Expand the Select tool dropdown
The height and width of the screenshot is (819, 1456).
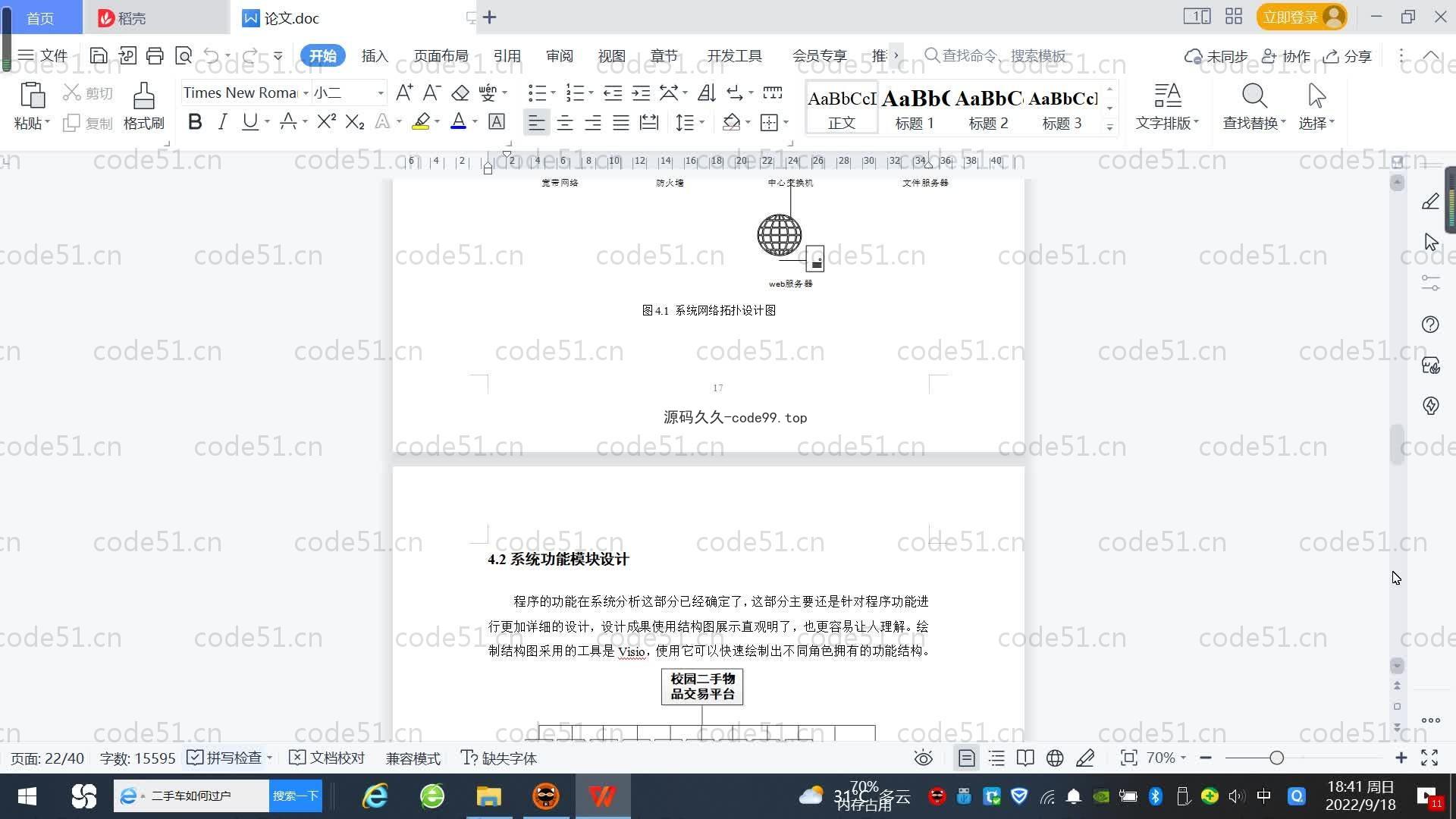1332,122
